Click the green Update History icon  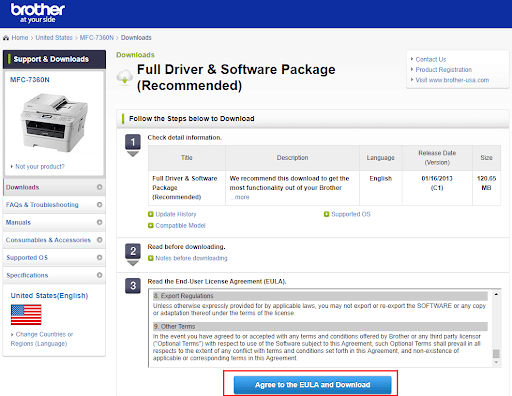point(151,214)
